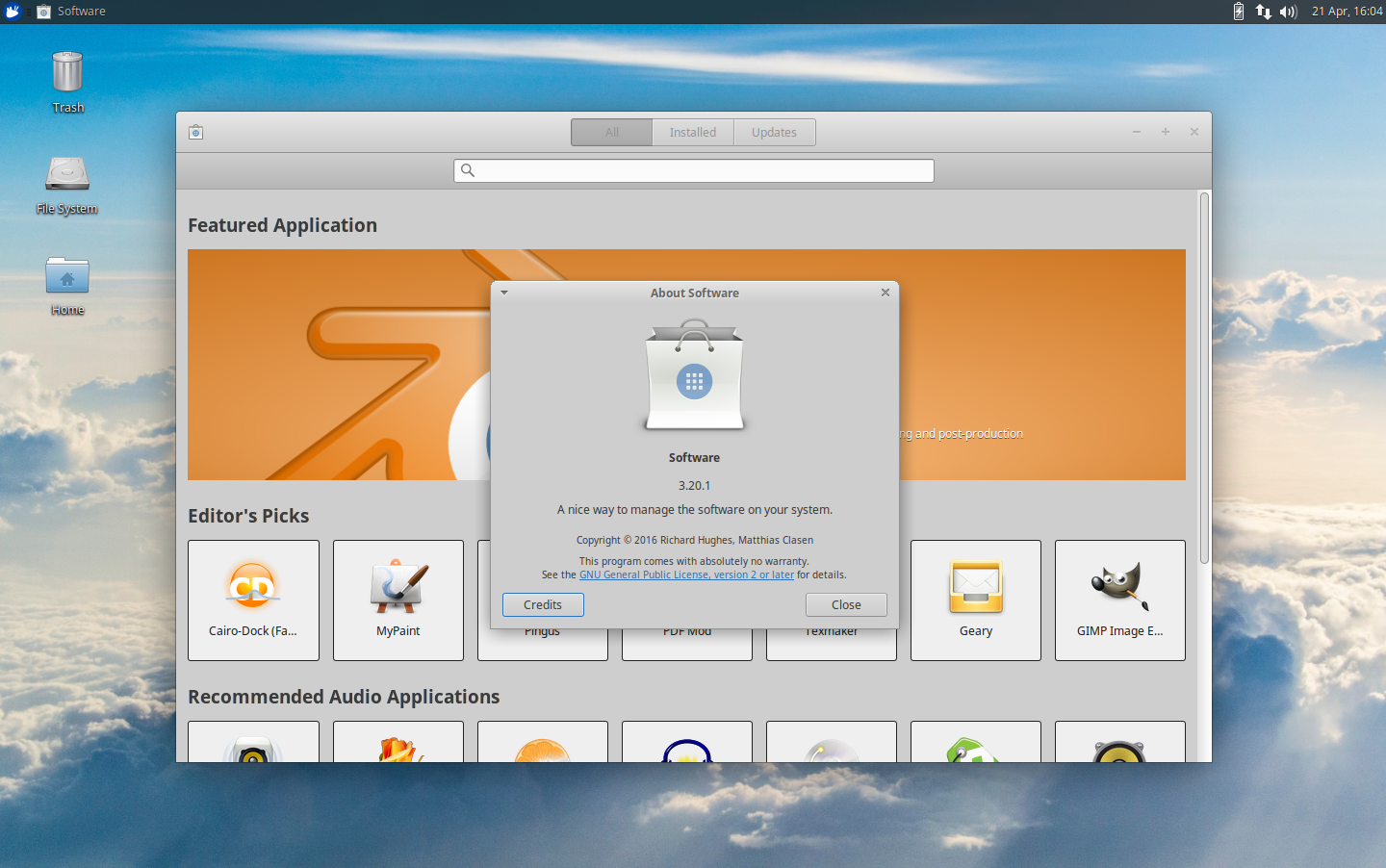Click the volume icon in the system tray
Screen dimensions: 1386x868
[1288, 12]
